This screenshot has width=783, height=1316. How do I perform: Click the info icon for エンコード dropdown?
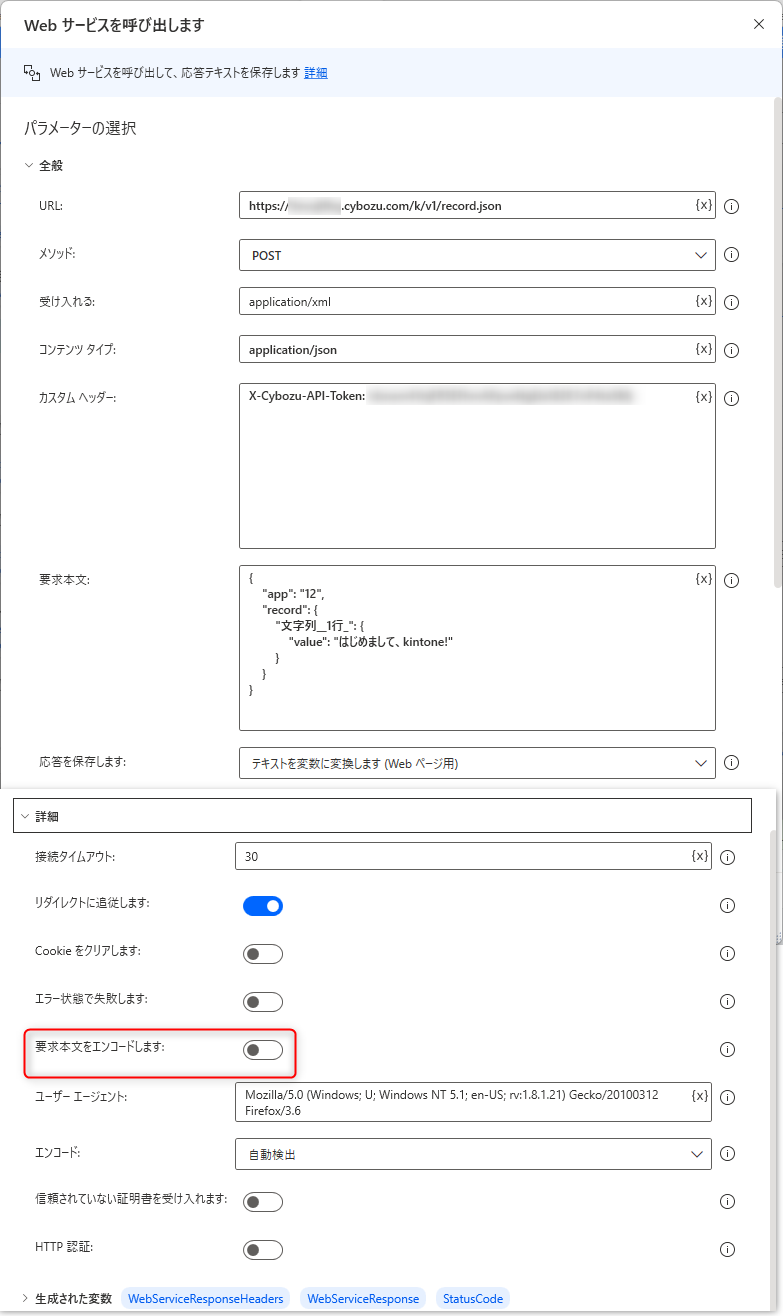728,1154
